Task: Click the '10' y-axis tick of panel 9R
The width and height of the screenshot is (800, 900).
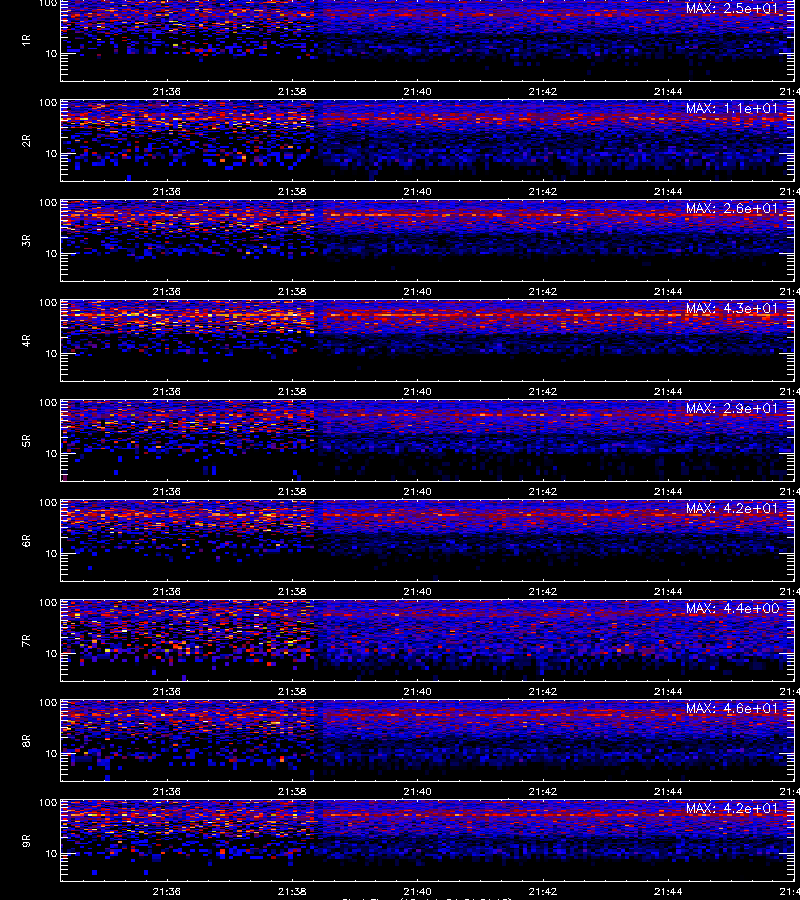Action: (51, 854)
